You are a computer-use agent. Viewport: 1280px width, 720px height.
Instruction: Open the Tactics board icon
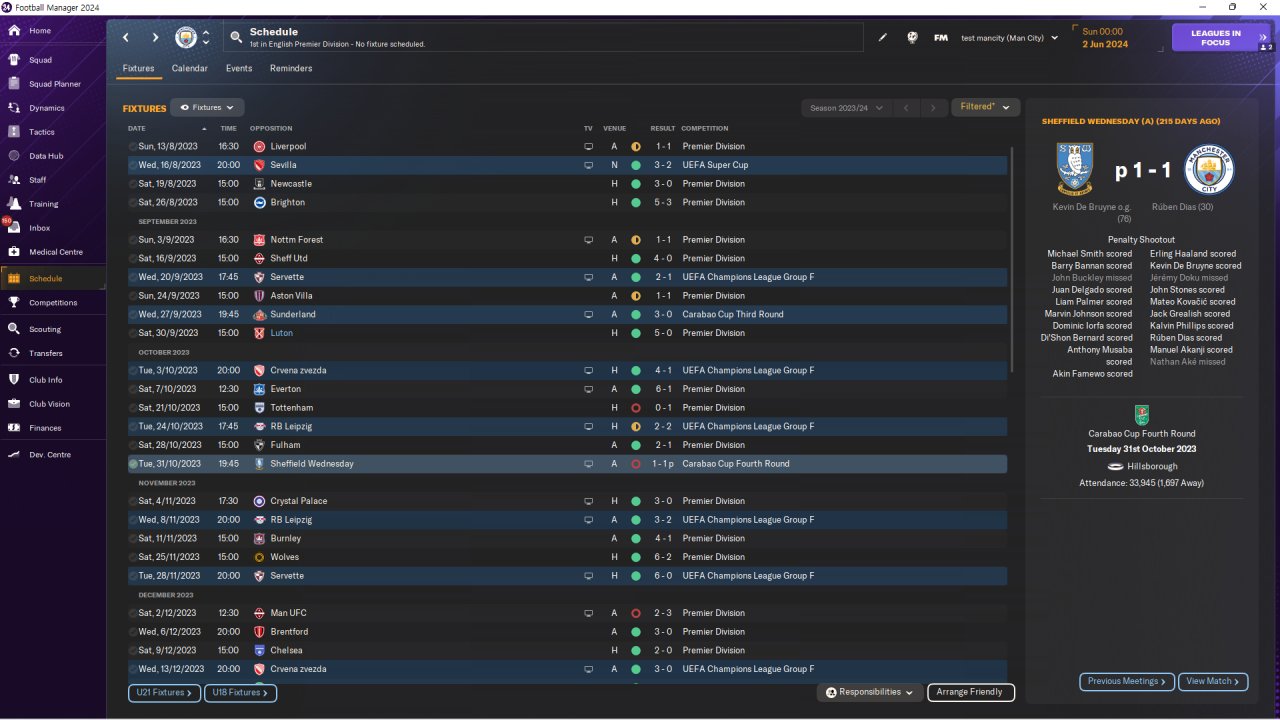(x=14, y=132)
